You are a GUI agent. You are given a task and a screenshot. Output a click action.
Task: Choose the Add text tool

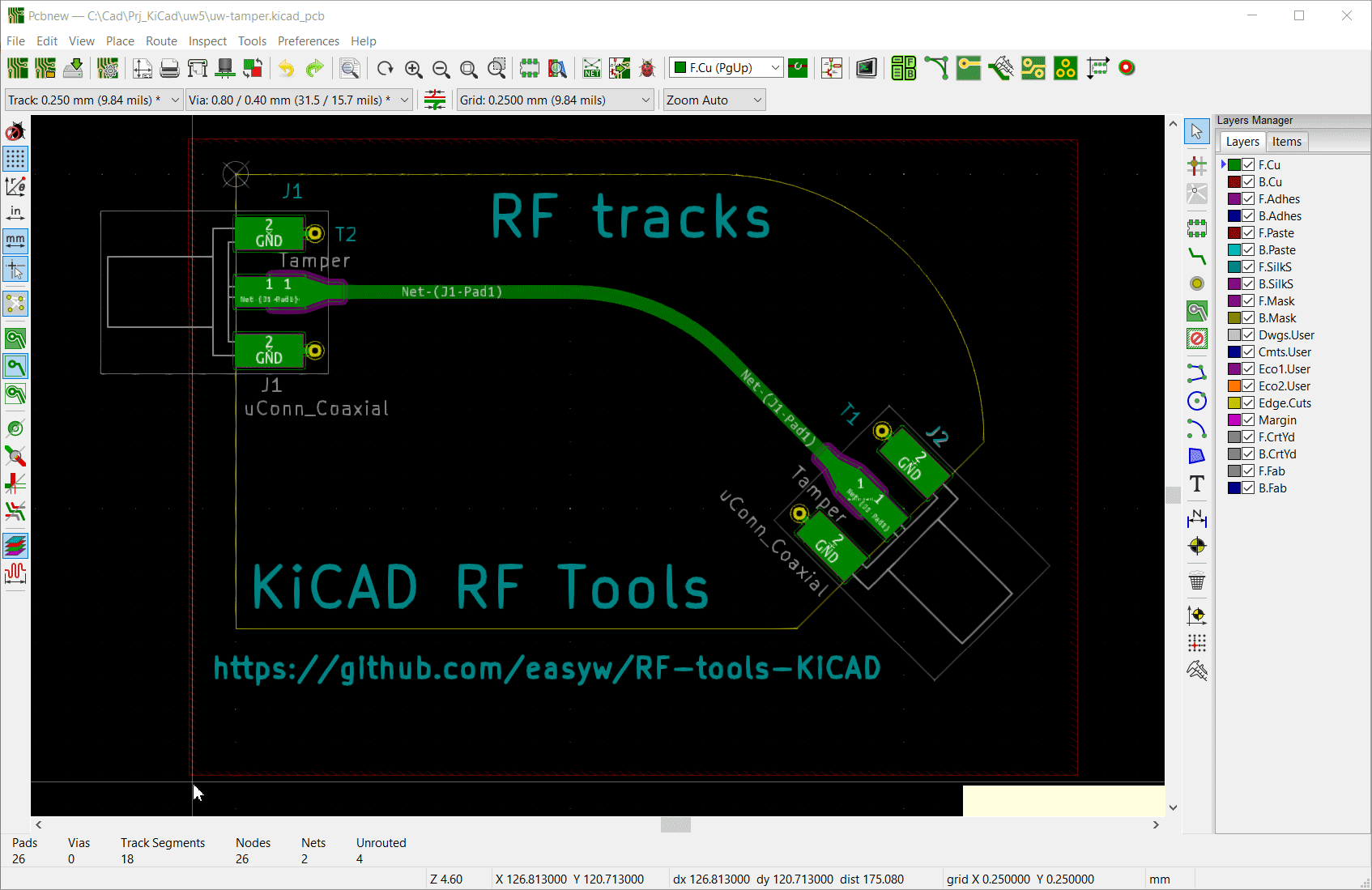click(x=1196, y=483)
